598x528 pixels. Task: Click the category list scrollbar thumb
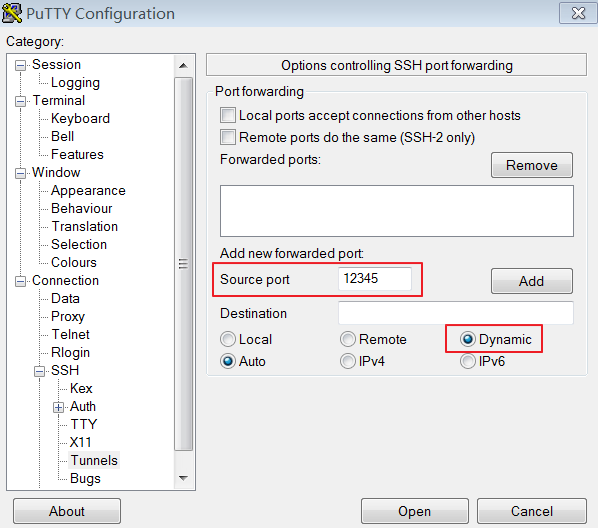183,264
